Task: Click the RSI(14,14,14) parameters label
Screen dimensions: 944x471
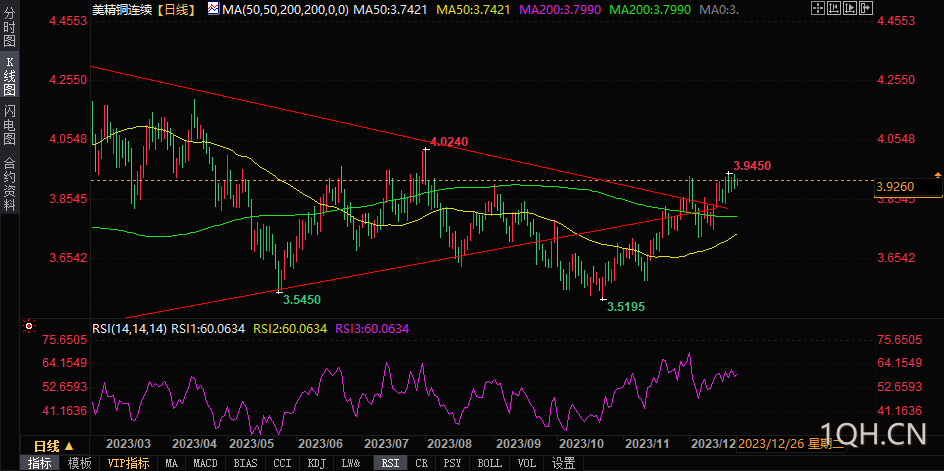Action: tap(129, 328)
